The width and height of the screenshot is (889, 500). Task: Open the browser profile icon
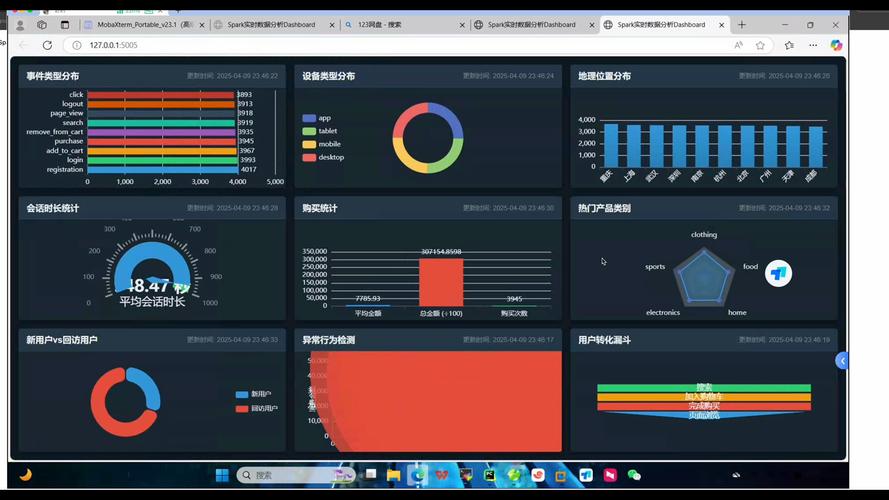pos(20,25)
